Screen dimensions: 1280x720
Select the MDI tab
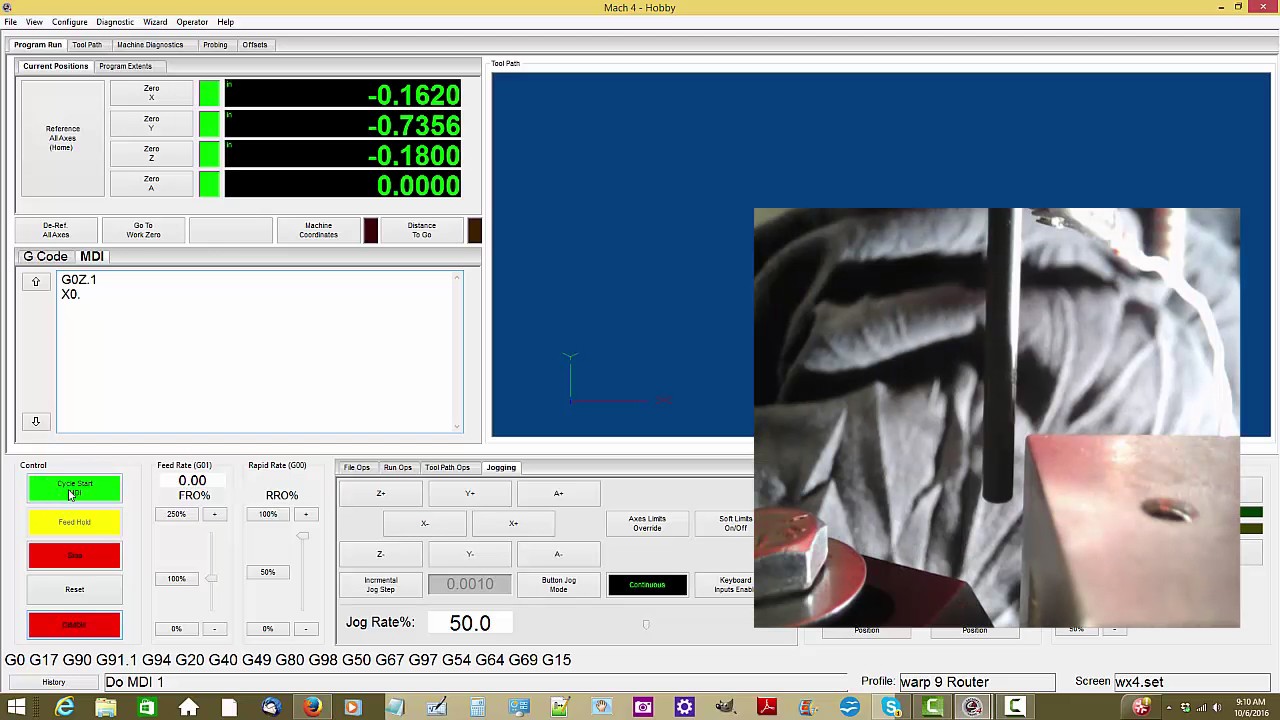pos(92,257)
